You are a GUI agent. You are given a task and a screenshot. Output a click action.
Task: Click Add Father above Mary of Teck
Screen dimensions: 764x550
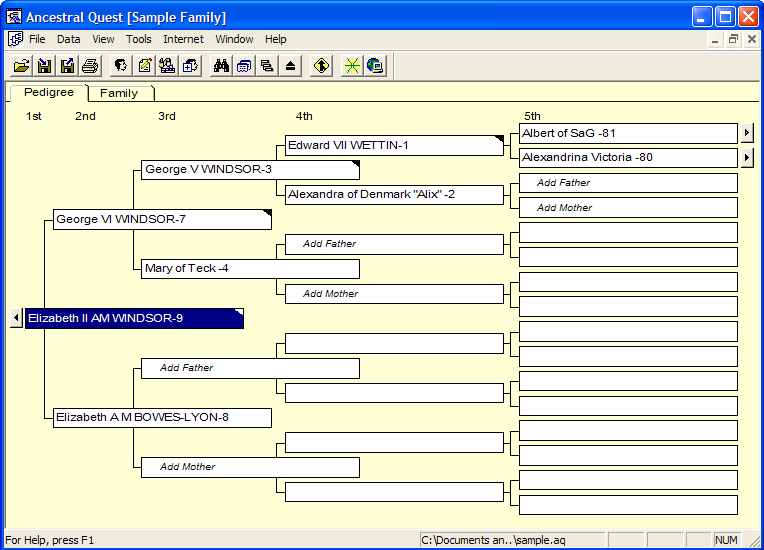(x=394, y=244)
